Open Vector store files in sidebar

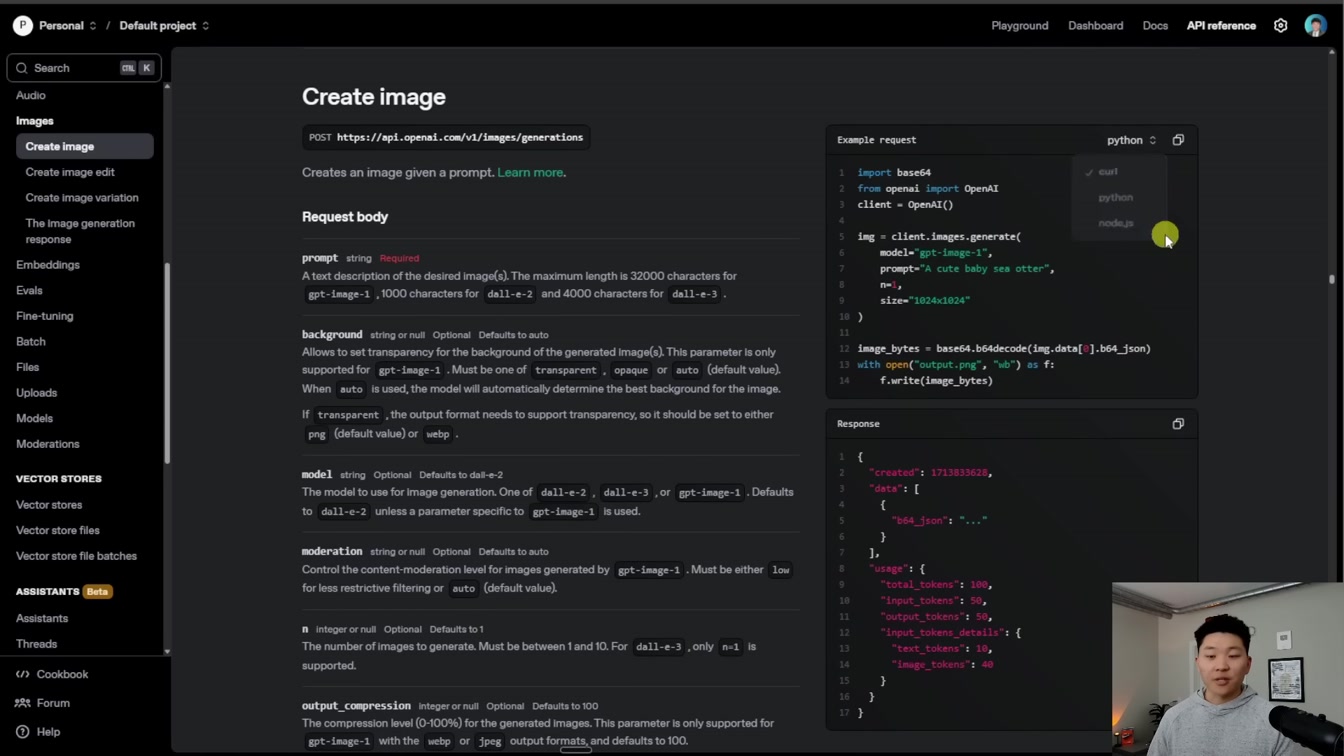point(58,531)
